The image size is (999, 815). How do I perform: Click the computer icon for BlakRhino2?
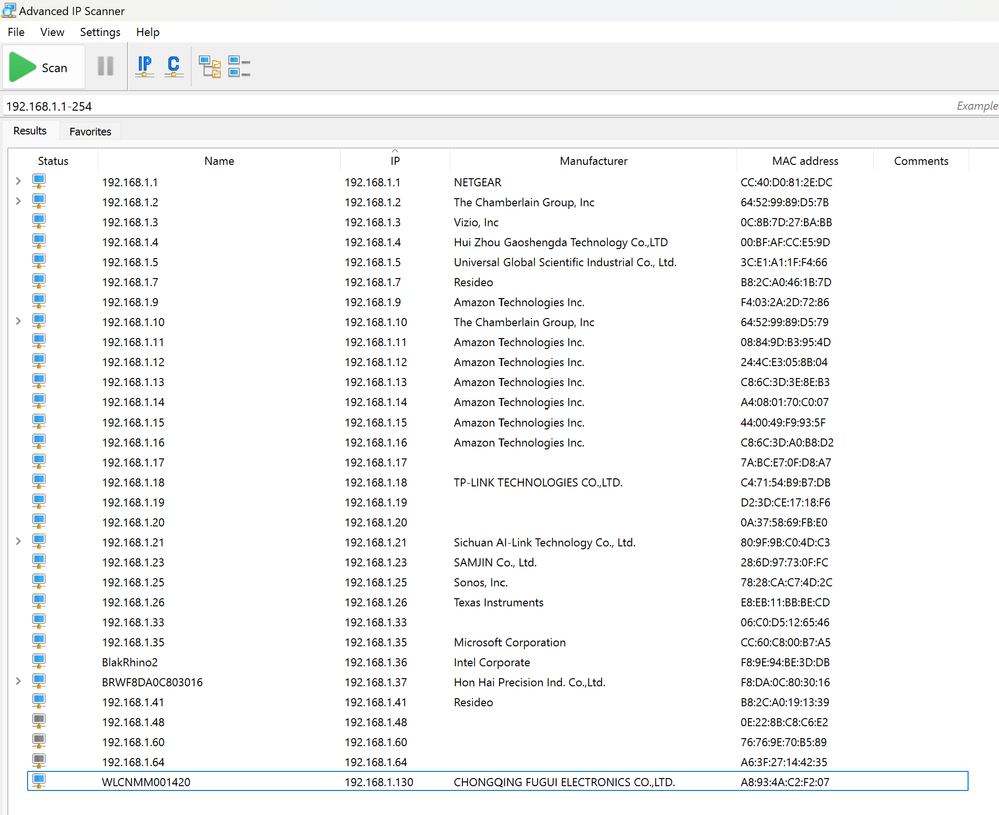(x=39, y=661)
